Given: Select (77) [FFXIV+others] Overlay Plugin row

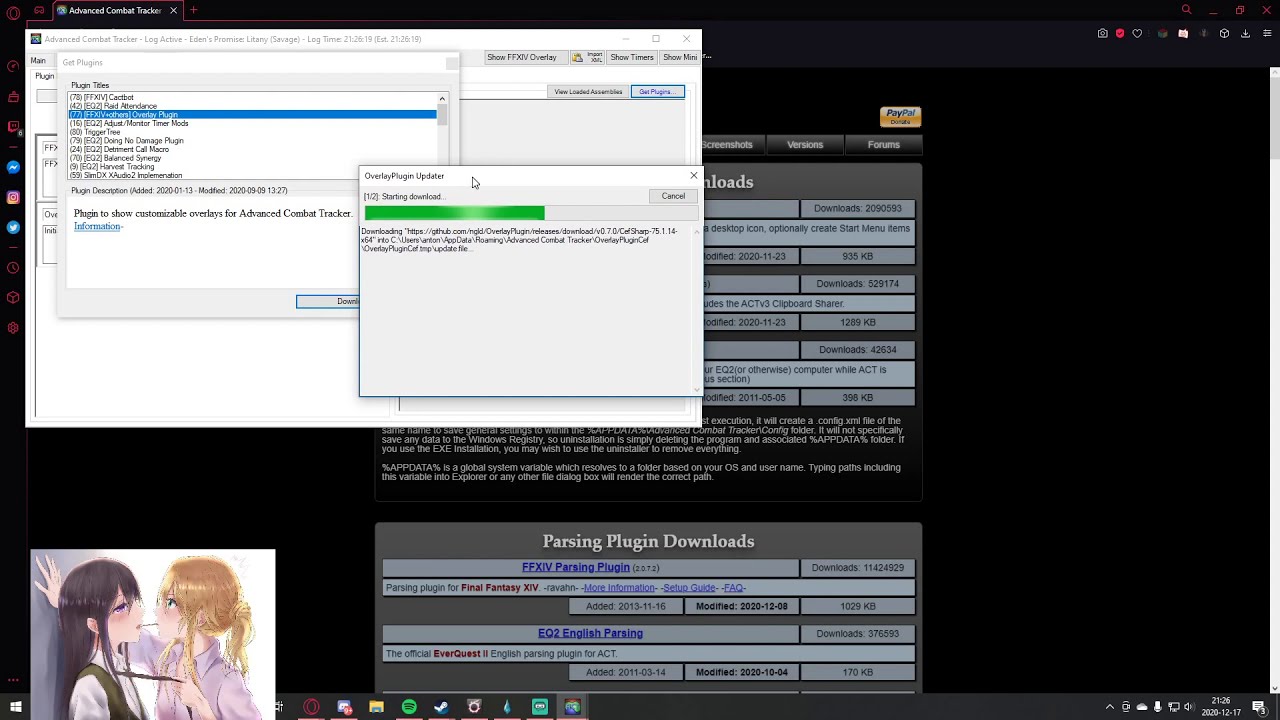Looking at the screenshot, I should [252, 115].
